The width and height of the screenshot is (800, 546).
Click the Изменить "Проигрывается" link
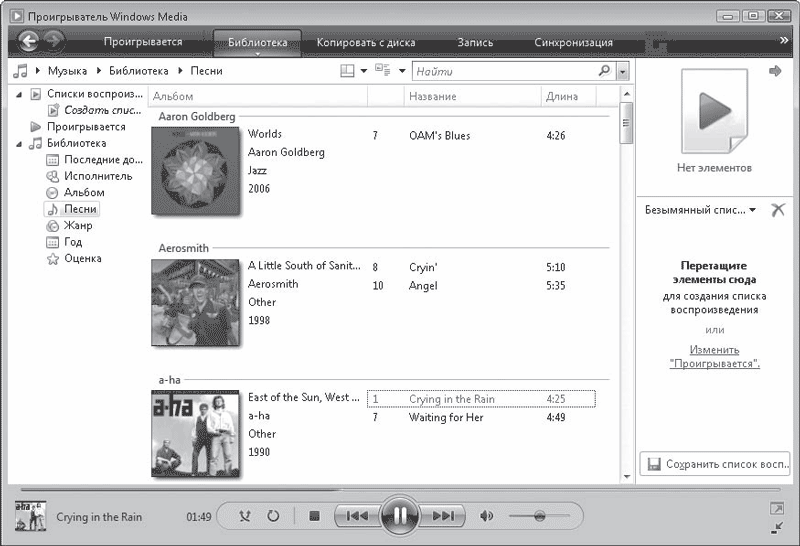coord(714,357)
